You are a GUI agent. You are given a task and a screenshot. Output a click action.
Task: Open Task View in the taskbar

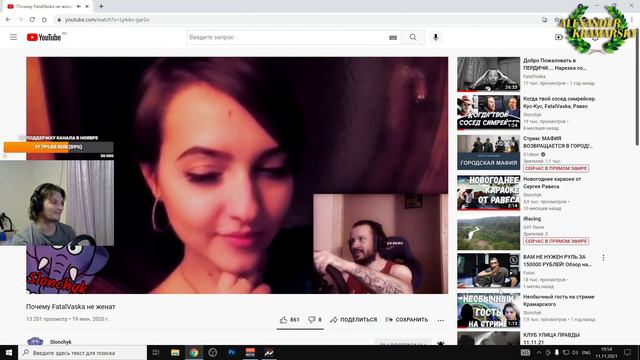[x=156, y=352]
